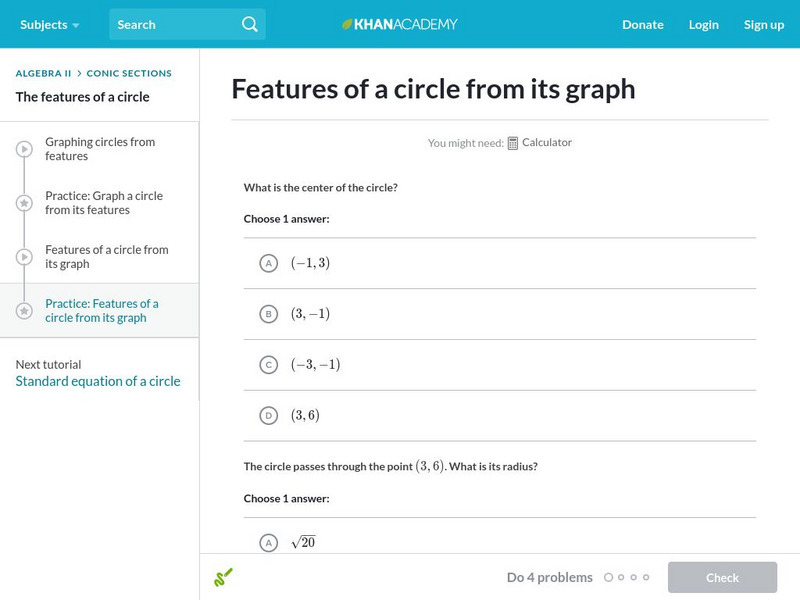Viewport: 800px width, 600px height.
Task: Open the Login page
Action: click(x=703, y=24)
